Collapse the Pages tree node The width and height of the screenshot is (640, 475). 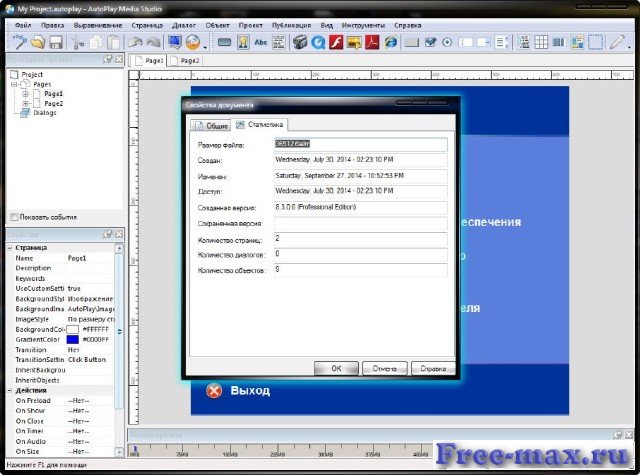[14, 84]
